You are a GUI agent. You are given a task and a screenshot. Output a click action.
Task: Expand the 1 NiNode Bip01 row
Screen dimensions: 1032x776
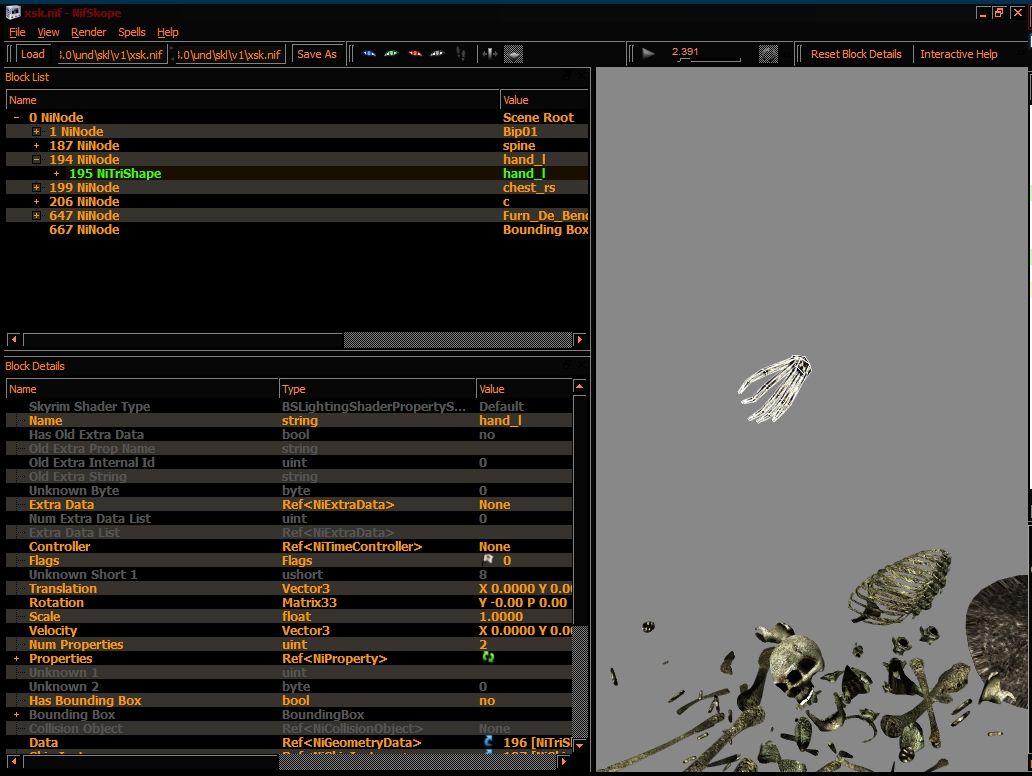click(x=37, y=132)
